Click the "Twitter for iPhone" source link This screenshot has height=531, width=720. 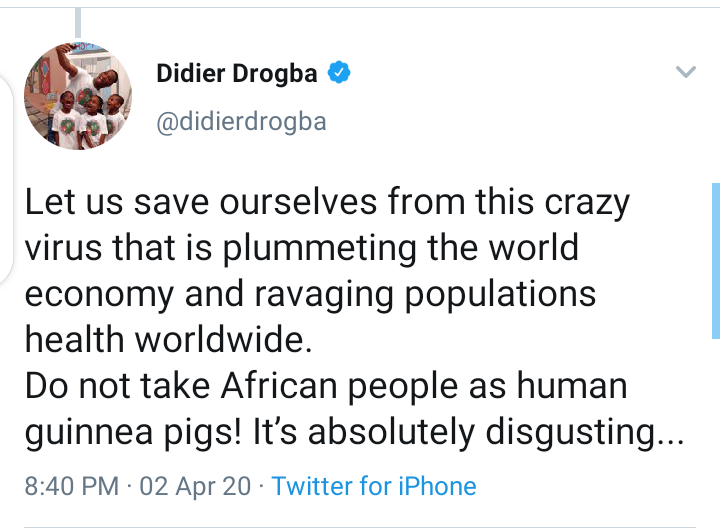click(374, 487)
